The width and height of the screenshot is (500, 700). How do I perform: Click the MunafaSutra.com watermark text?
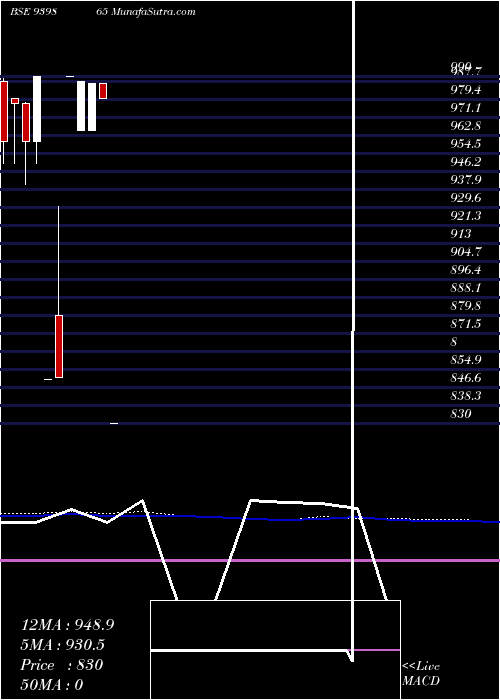point(152,11)
